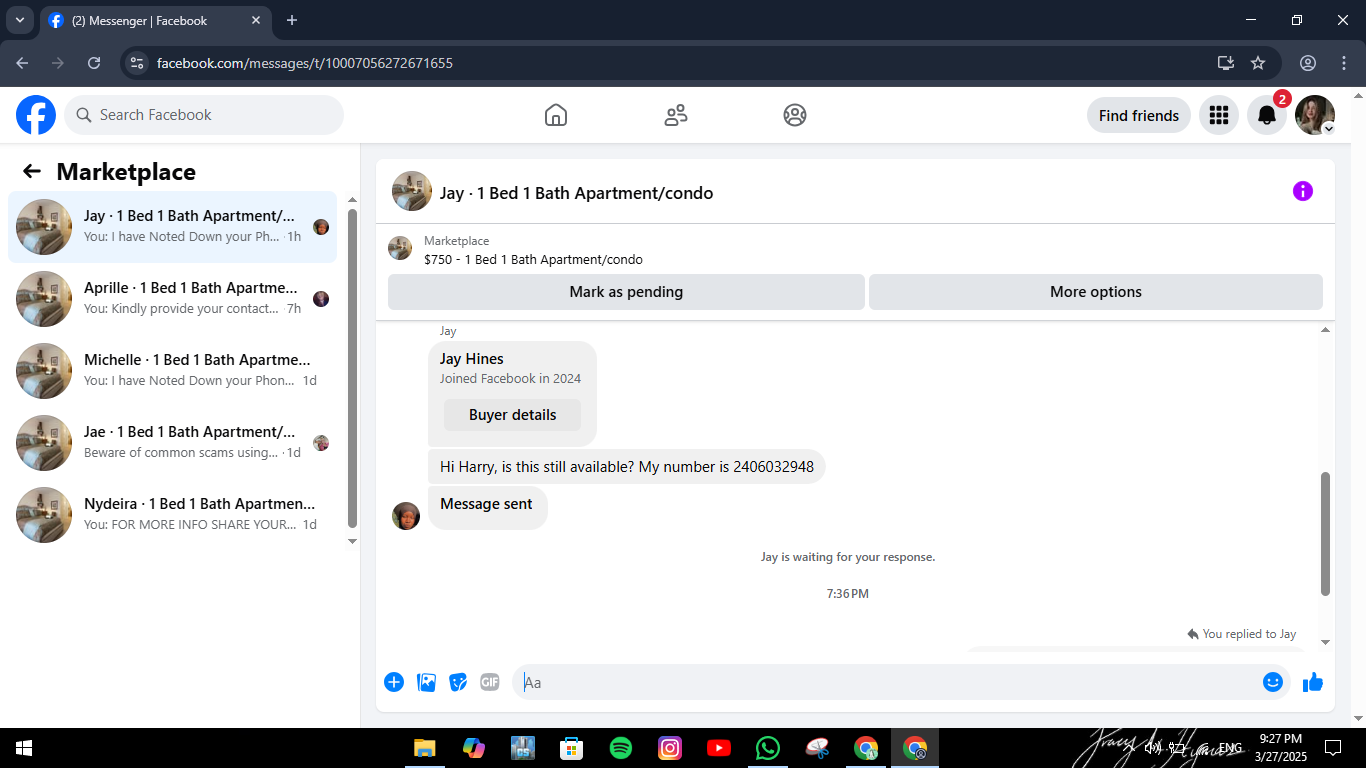Open the GIF picker in the composer

489,682
